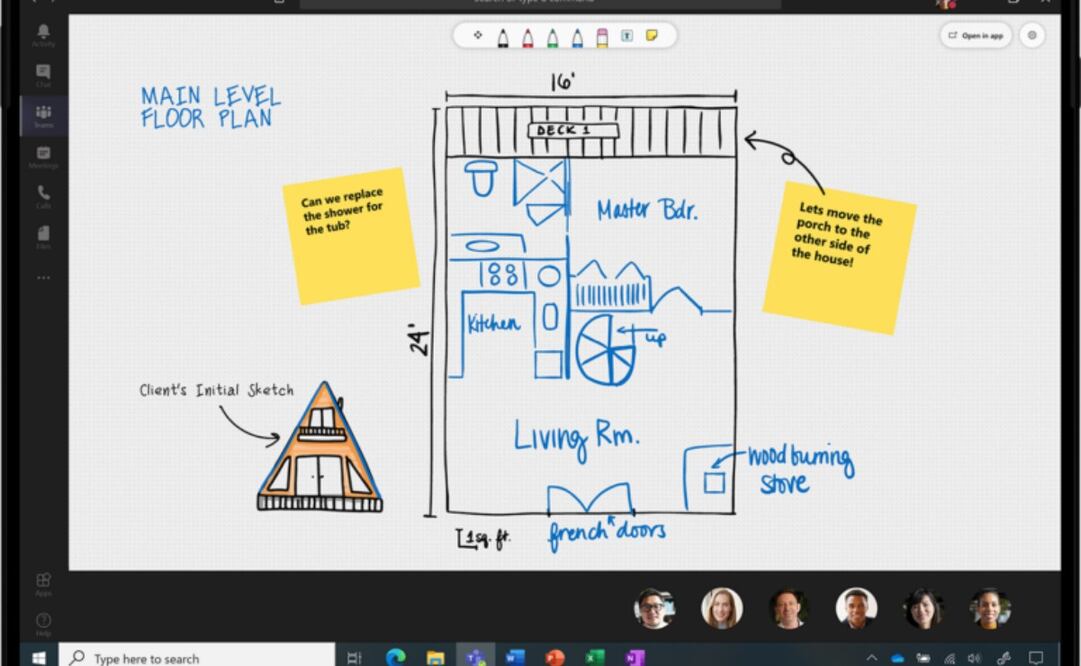Open whiteboard settings gear
This screenshot has width=1081, height=666.
tap(1032, 36)
